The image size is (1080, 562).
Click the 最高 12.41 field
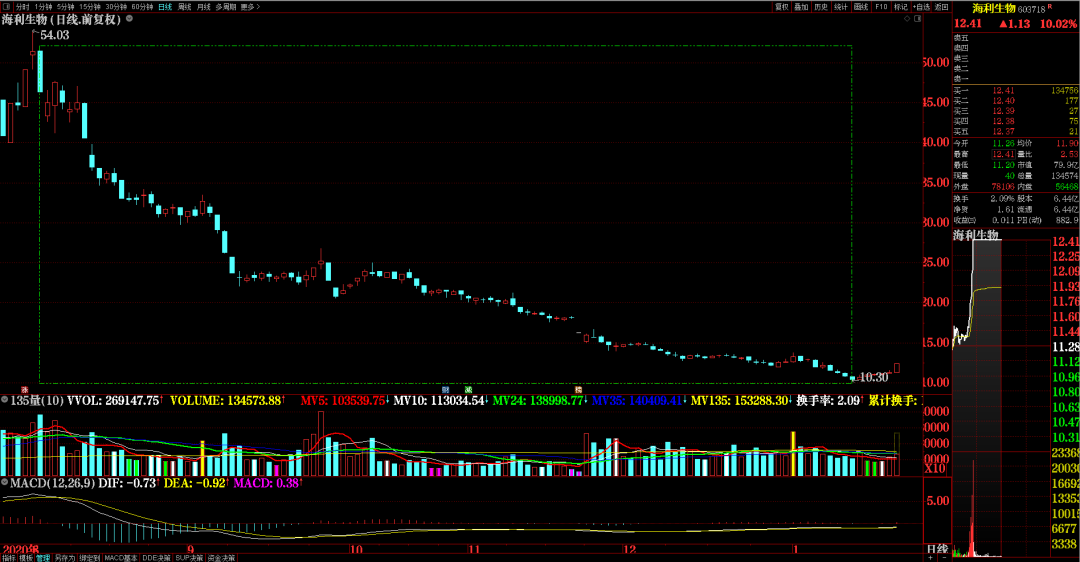tap(984, 154)
